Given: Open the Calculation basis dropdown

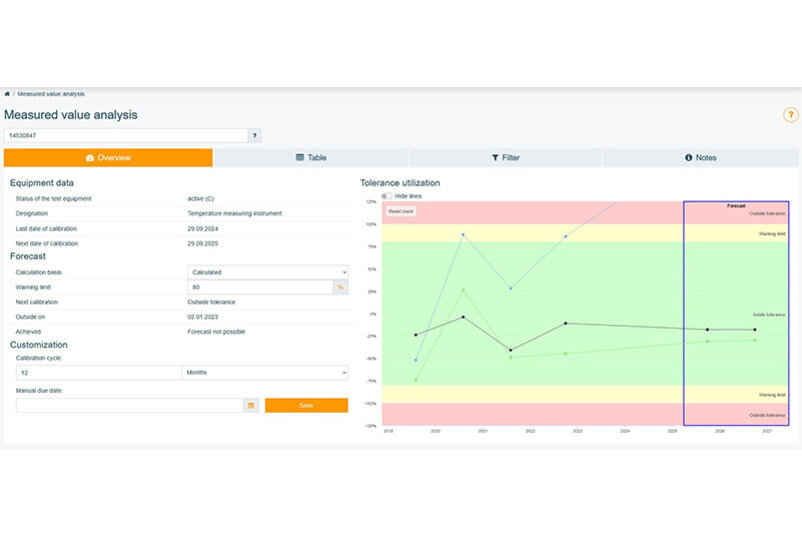Looking at the screenshot, I should pyautogui.click(x=268, y=272).
